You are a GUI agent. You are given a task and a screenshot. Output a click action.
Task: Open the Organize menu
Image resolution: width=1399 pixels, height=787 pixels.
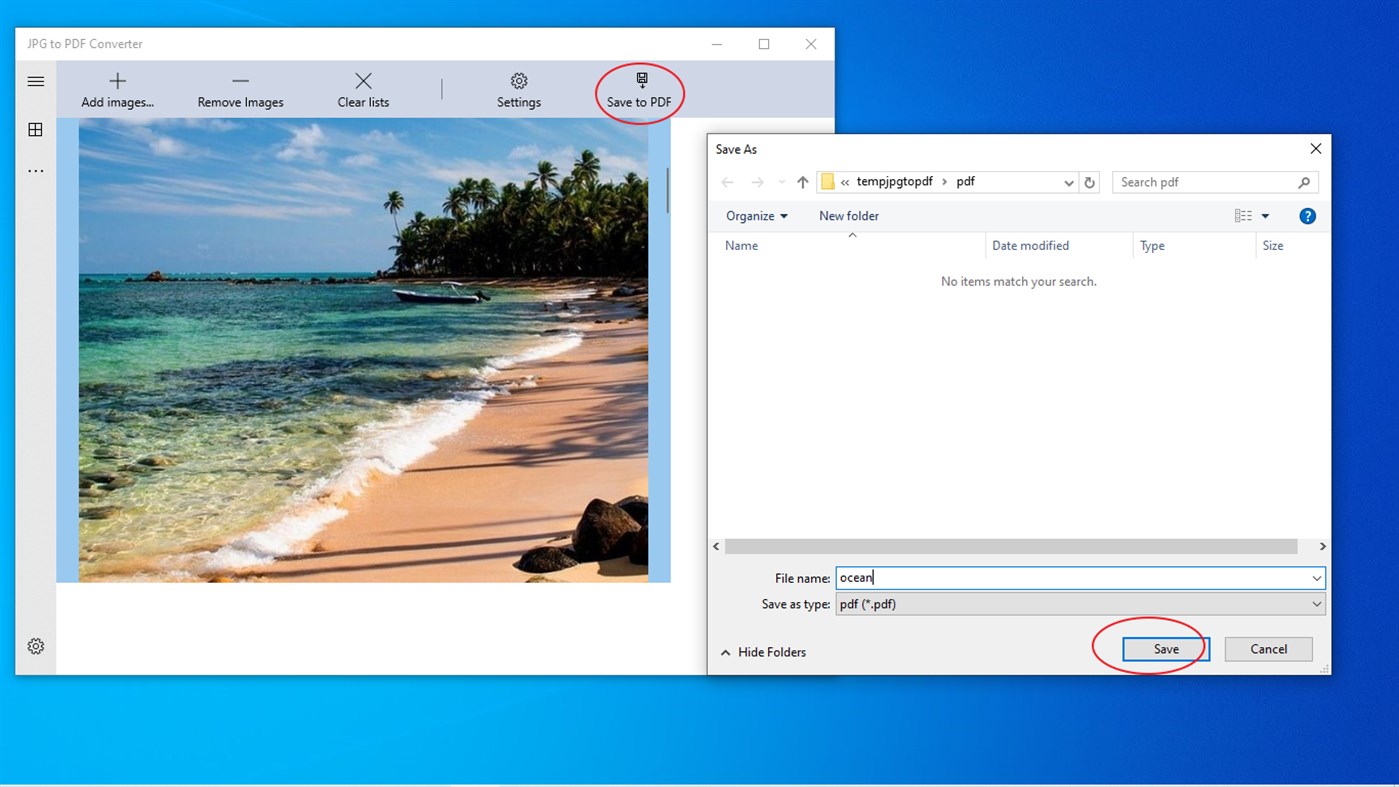[755, 215]
